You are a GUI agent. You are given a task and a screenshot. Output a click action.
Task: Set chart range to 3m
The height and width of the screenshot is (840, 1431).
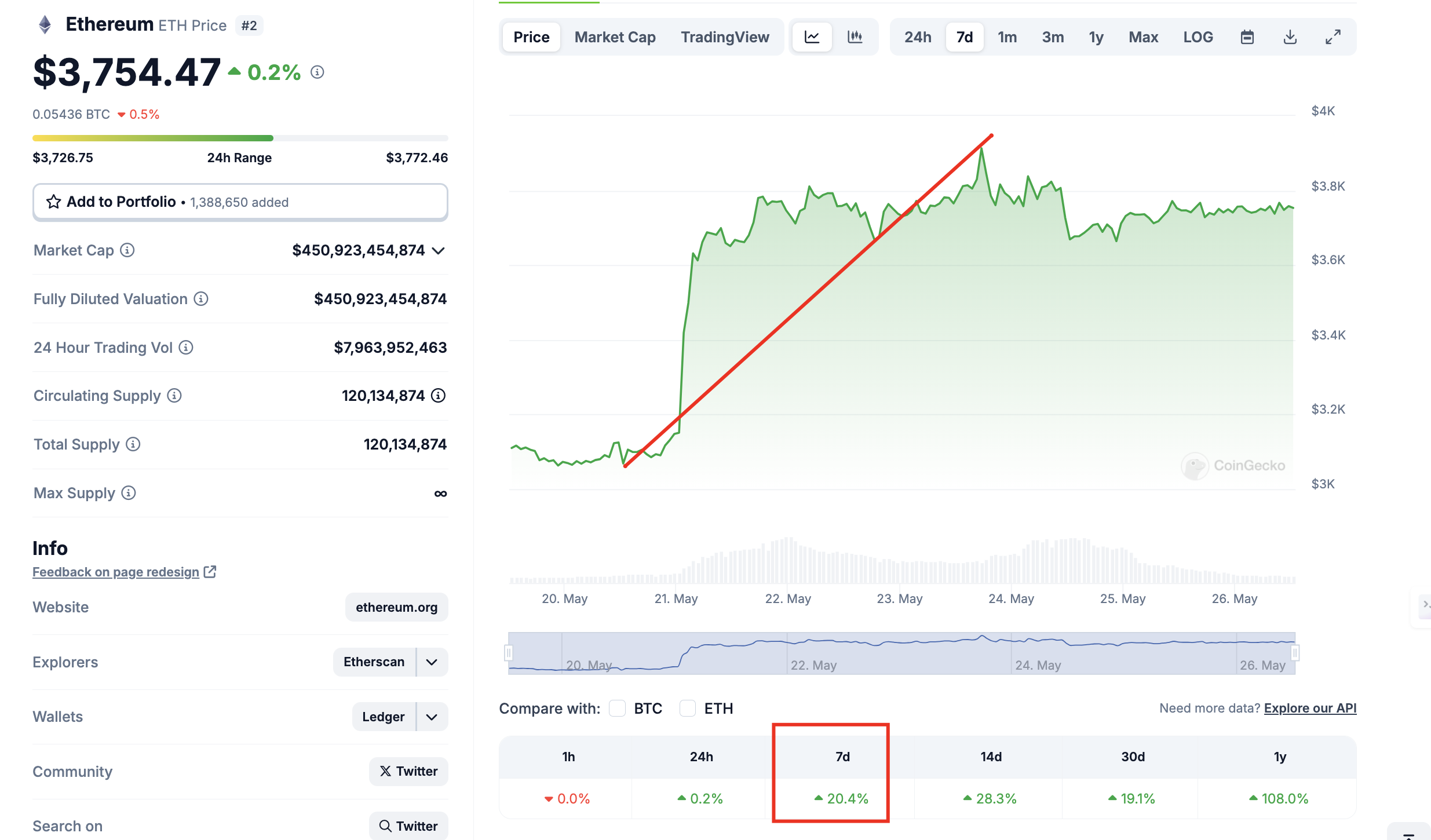(x=1053, y=37)
